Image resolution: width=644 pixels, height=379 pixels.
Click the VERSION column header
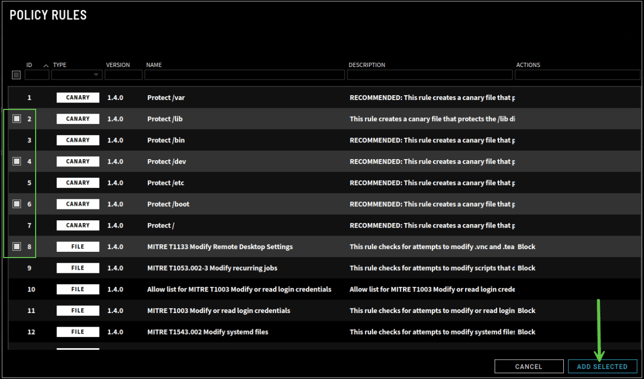coord(118,65)
